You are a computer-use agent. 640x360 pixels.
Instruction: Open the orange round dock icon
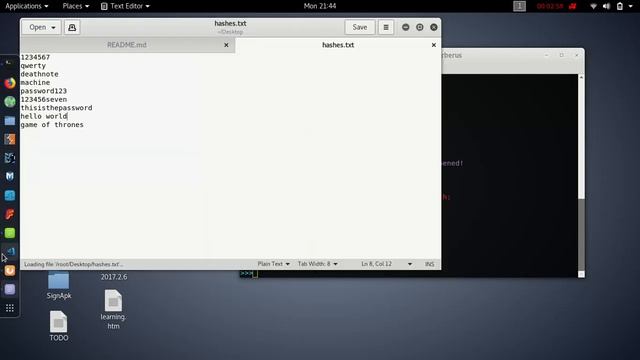[x=10, y=270]
